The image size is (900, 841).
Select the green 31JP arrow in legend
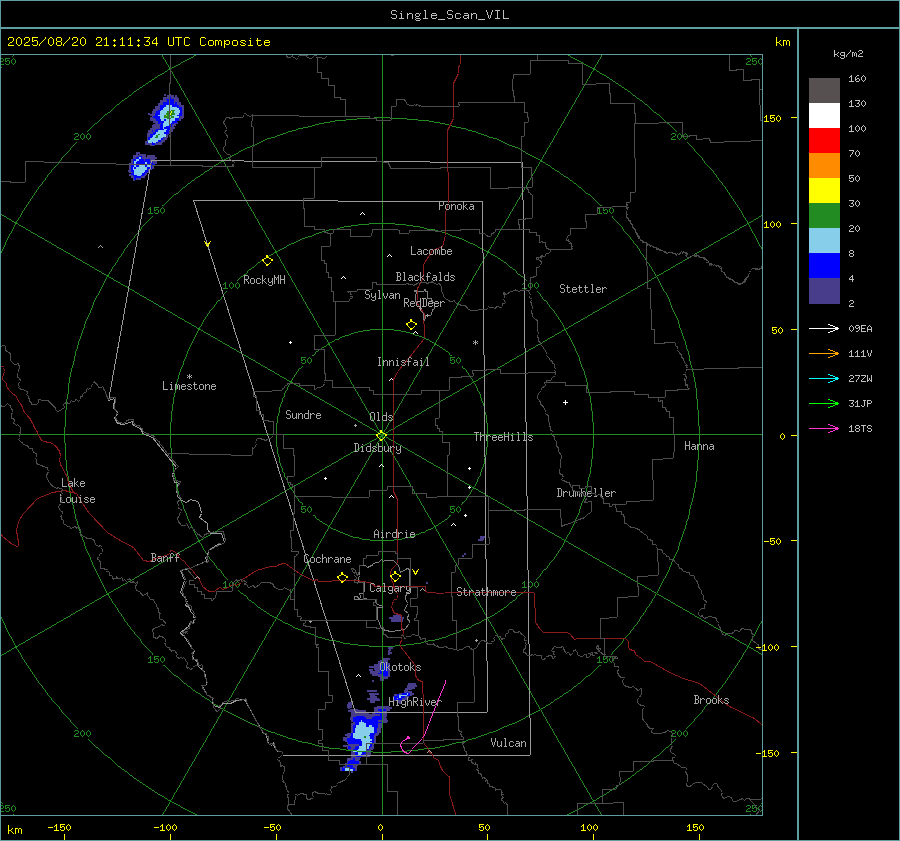[x=824, y=404]
